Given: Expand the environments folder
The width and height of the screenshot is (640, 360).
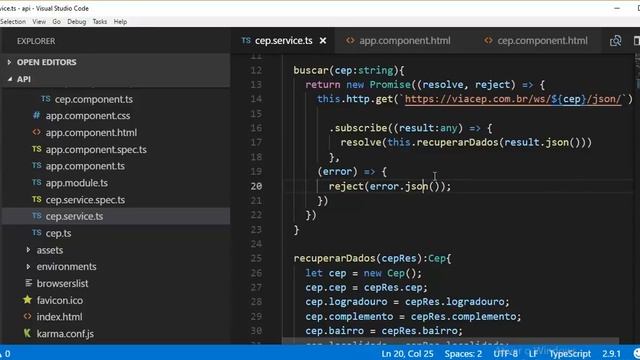Looking at the screenshot, I should [67, 267].
